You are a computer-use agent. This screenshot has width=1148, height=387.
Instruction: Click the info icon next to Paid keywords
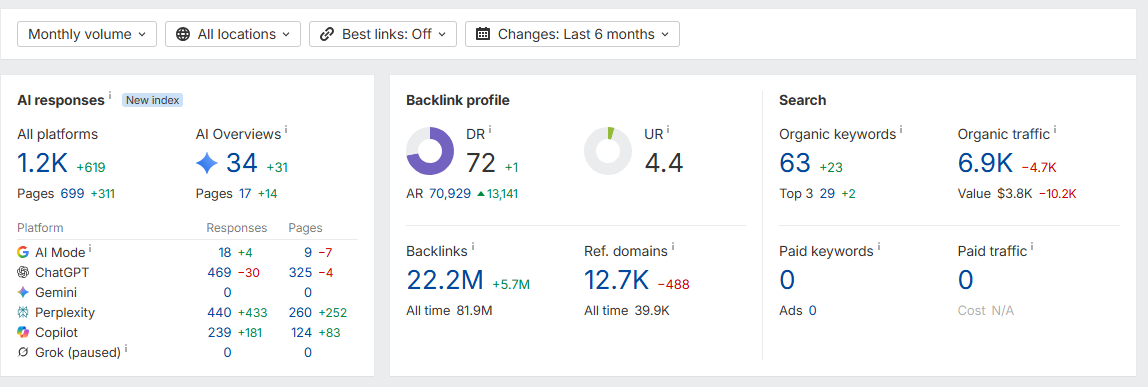pos(879,247)
